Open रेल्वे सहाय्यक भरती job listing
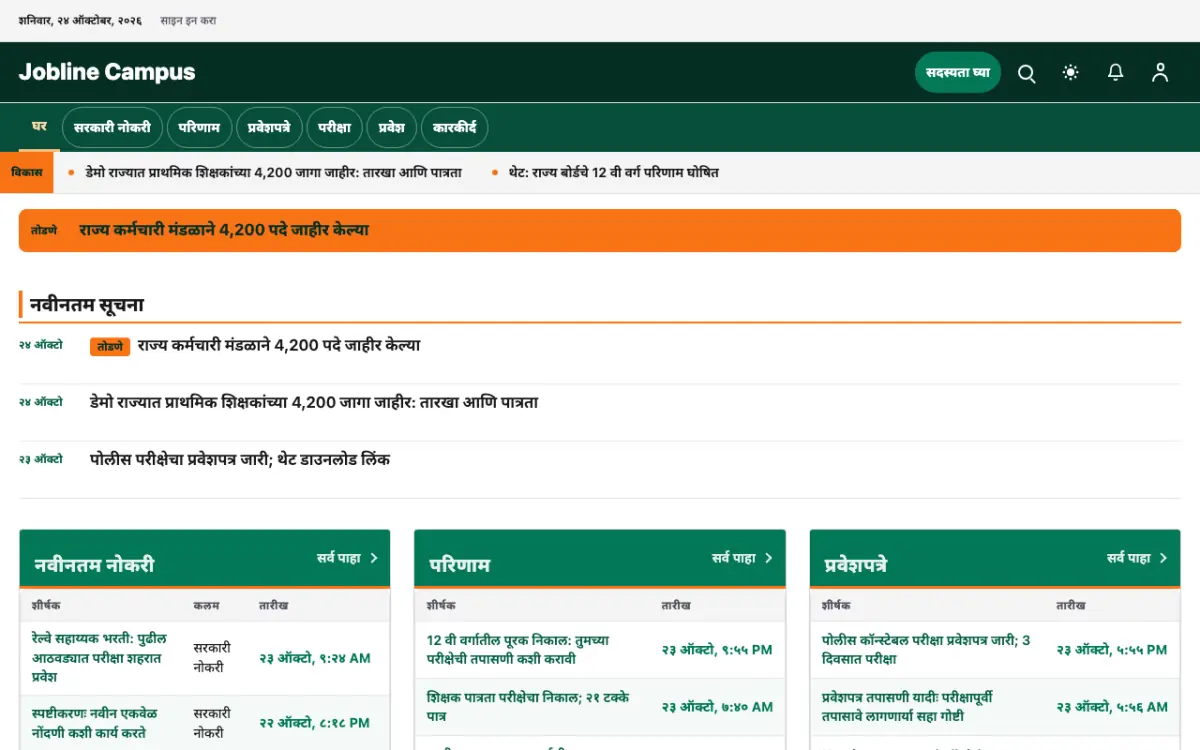The height and width of the screenshot is (750, 1200). click(x=100, y=657)
